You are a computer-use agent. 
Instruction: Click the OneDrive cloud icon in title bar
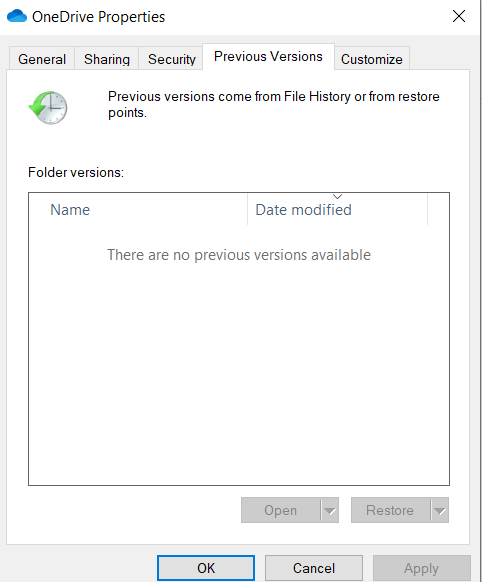click(x=17, y=16)
